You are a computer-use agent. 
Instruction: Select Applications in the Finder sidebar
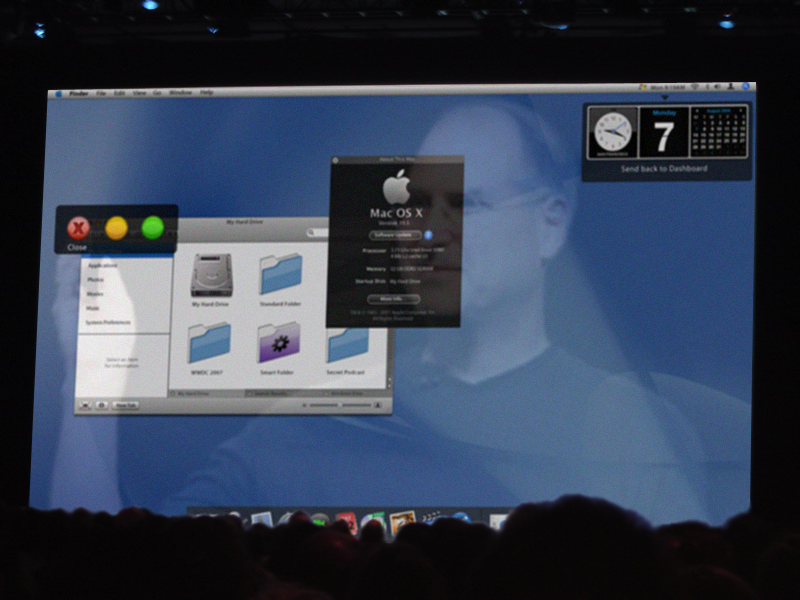(103, 265)
